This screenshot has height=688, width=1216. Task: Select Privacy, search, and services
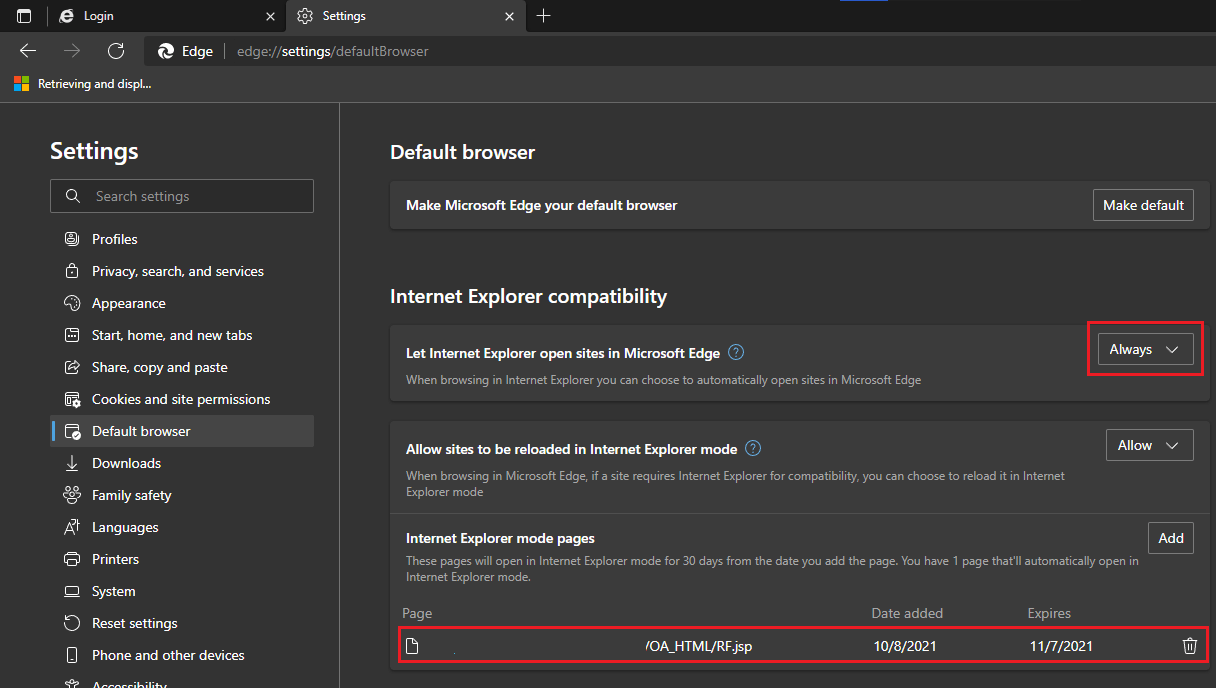[x=178, y=270]
